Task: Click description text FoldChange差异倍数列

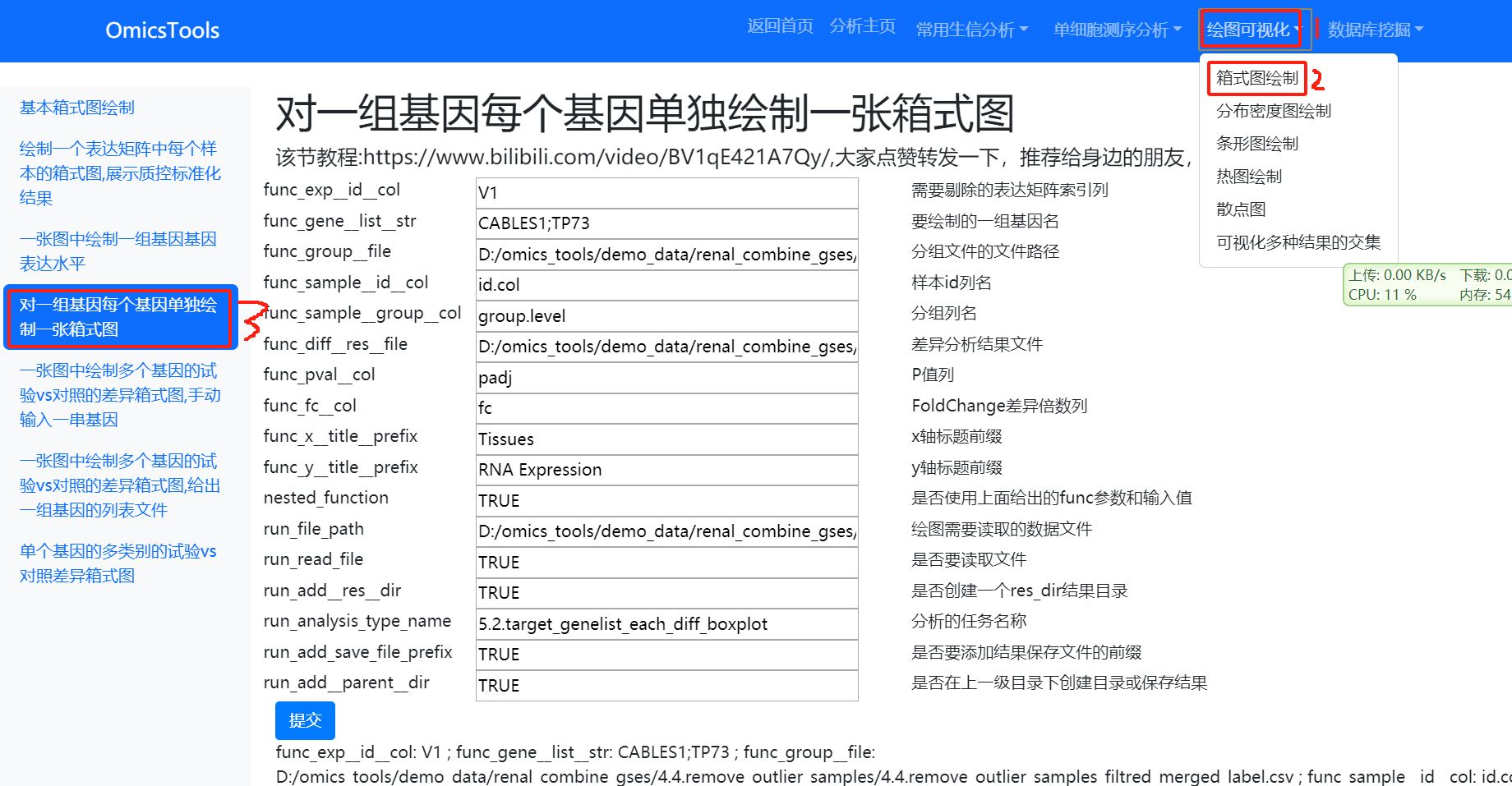Action: pyautogui.click(x=999, y=406)
